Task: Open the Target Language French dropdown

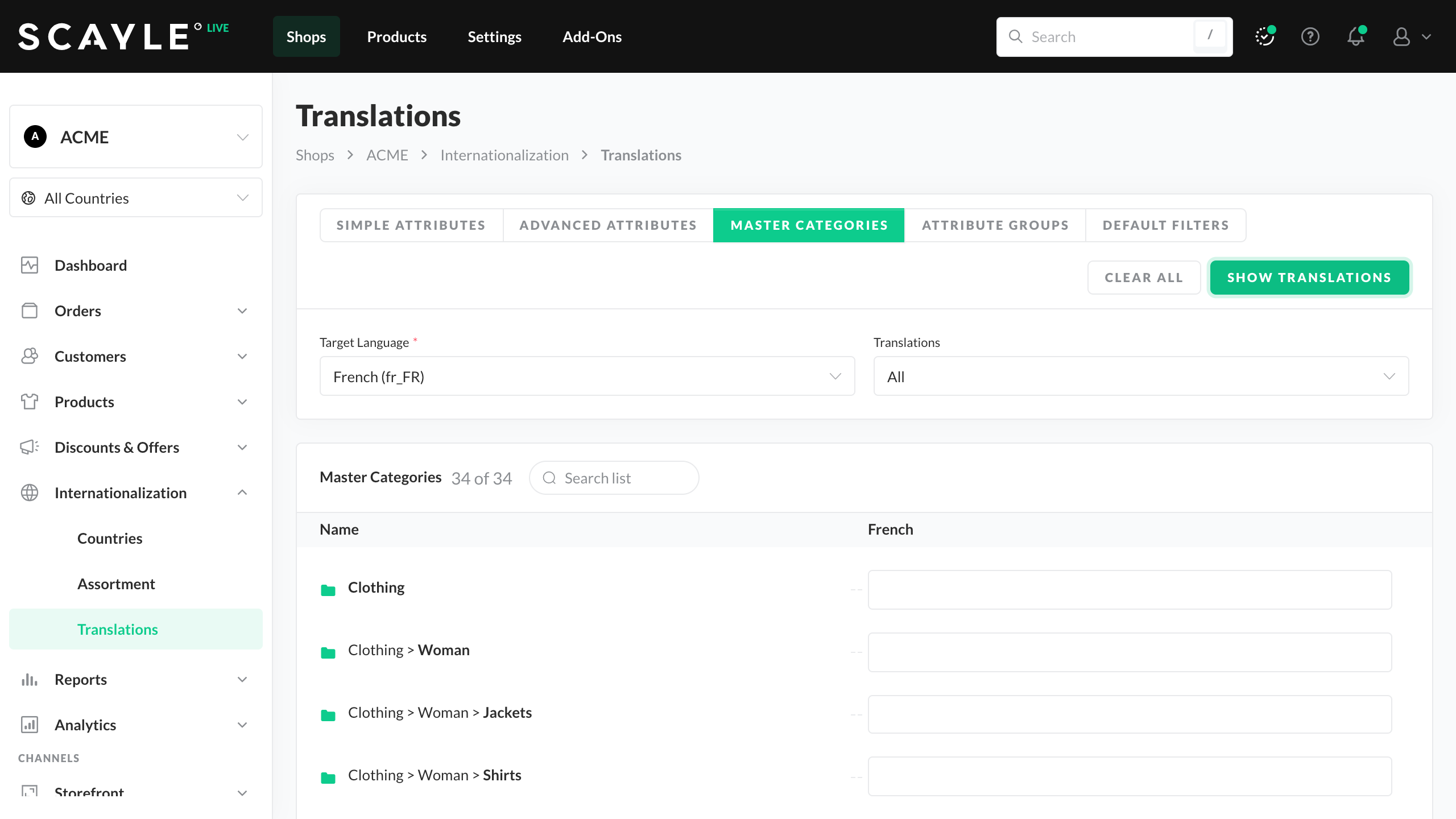Action: point(587,377)
